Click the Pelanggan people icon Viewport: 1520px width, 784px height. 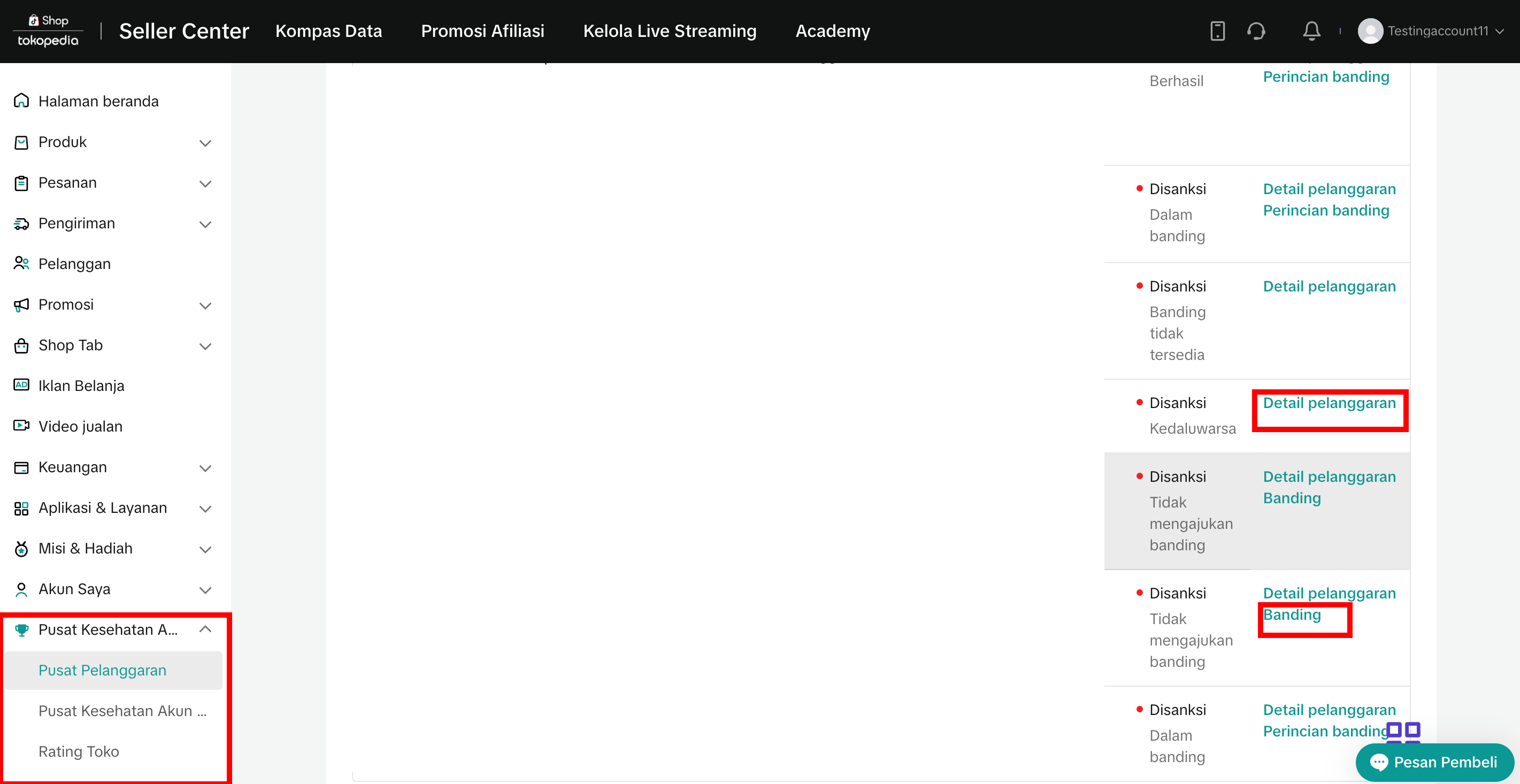(x=21, y=264)
